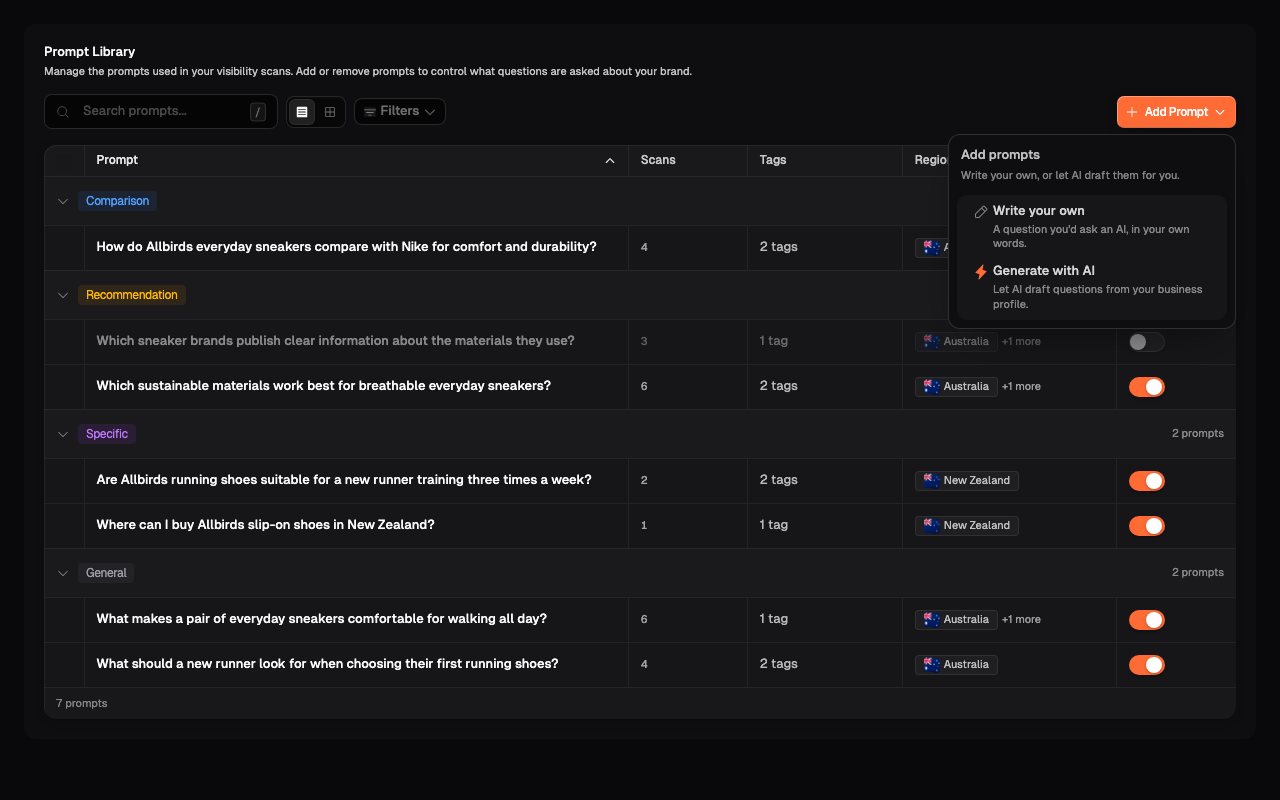Screen dimensions: 1280x800
Task: Click the General category tag
Action: 106,573
